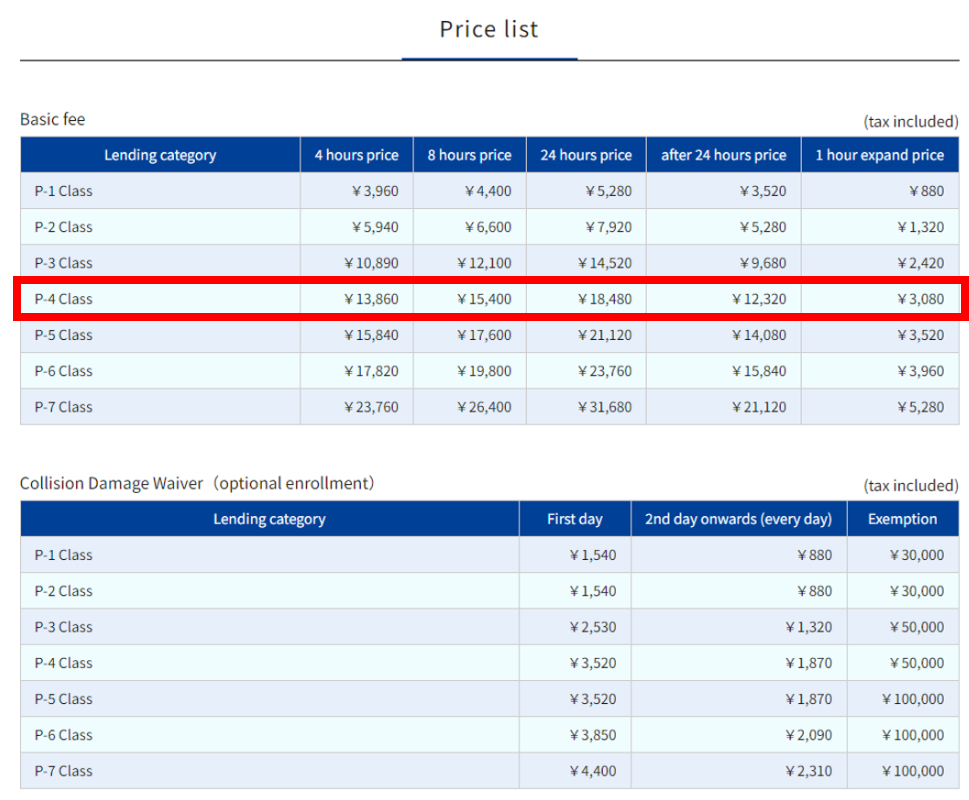Viewport: 969px width, 800px height.
Task: Click P-6 Class waiver first day ¥3,850
Action: [x=593, y=735]
